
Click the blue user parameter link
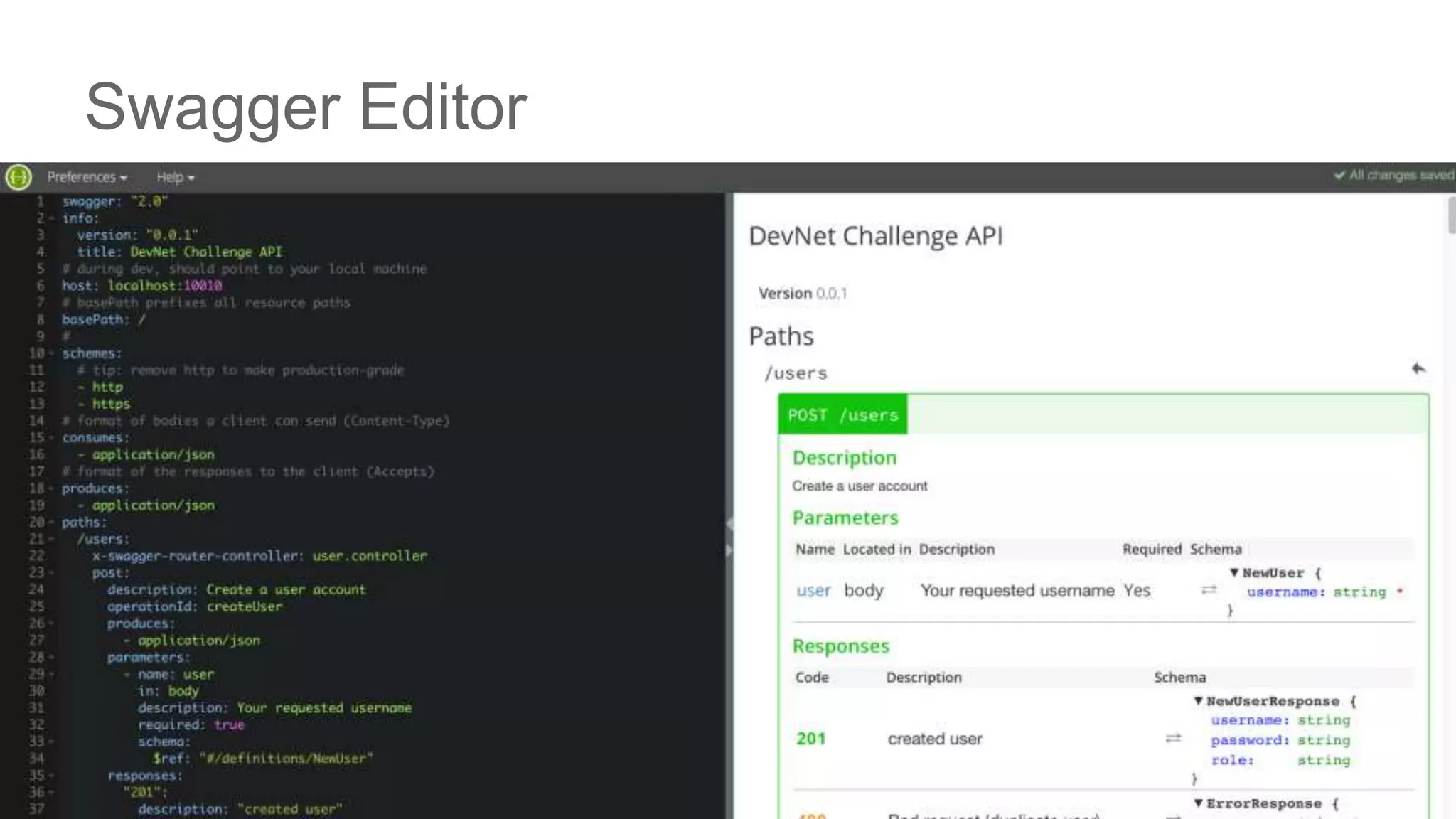(x=813, y=591)
